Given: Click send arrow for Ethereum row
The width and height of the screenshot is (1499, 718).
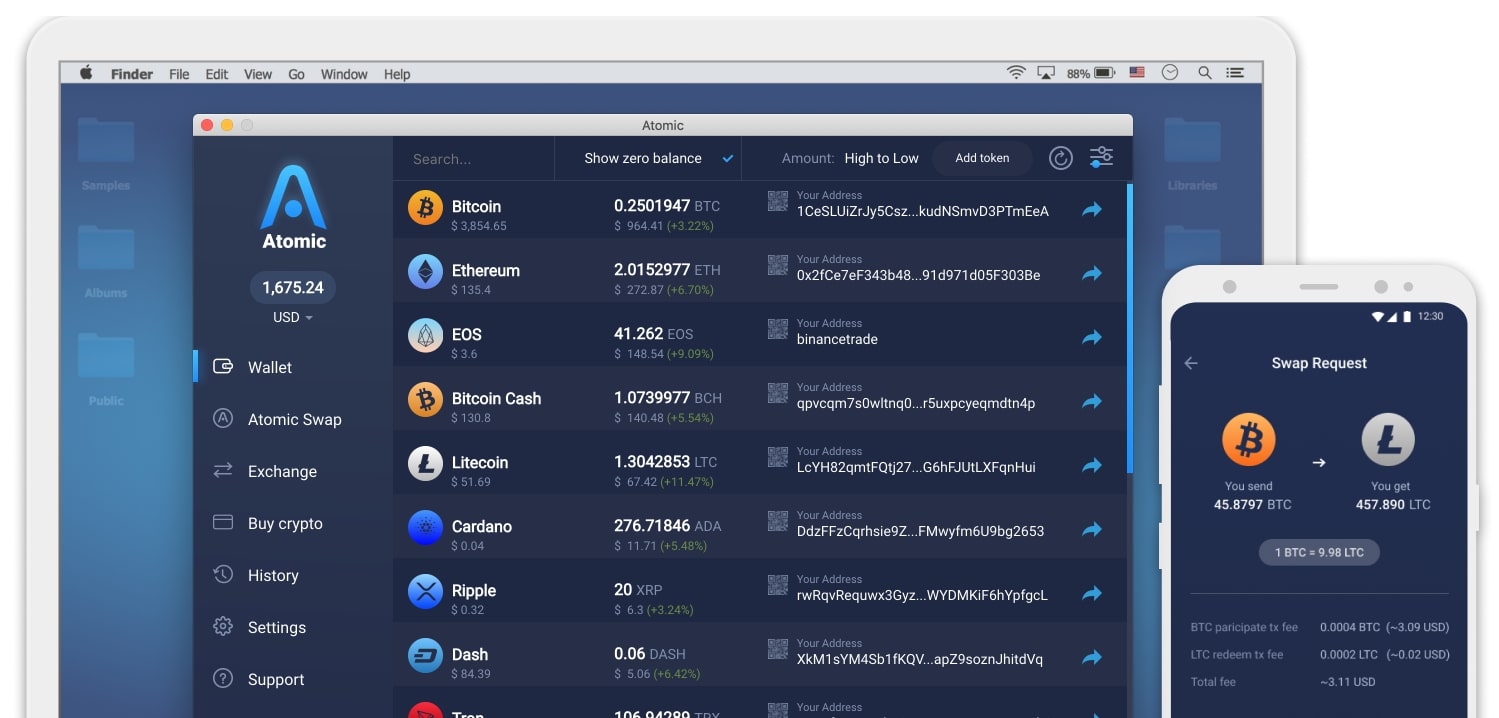Looking at the screenshot, I should (x=1092, y=273).
